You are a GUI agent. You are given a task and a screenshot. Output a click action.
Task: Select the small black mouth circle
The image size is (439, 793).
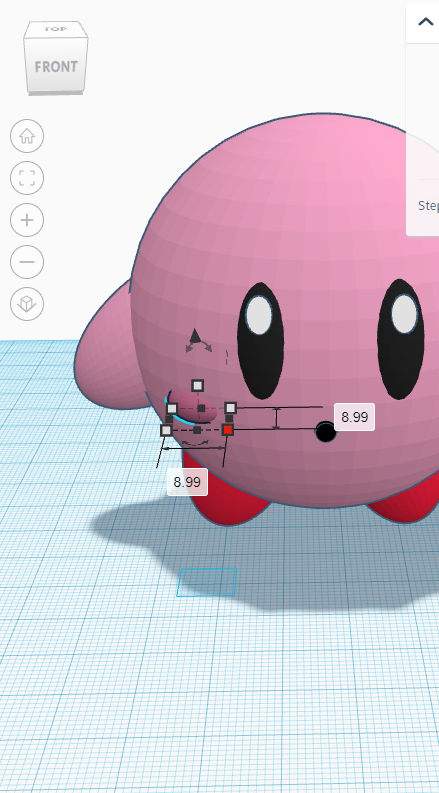point(326,432)
